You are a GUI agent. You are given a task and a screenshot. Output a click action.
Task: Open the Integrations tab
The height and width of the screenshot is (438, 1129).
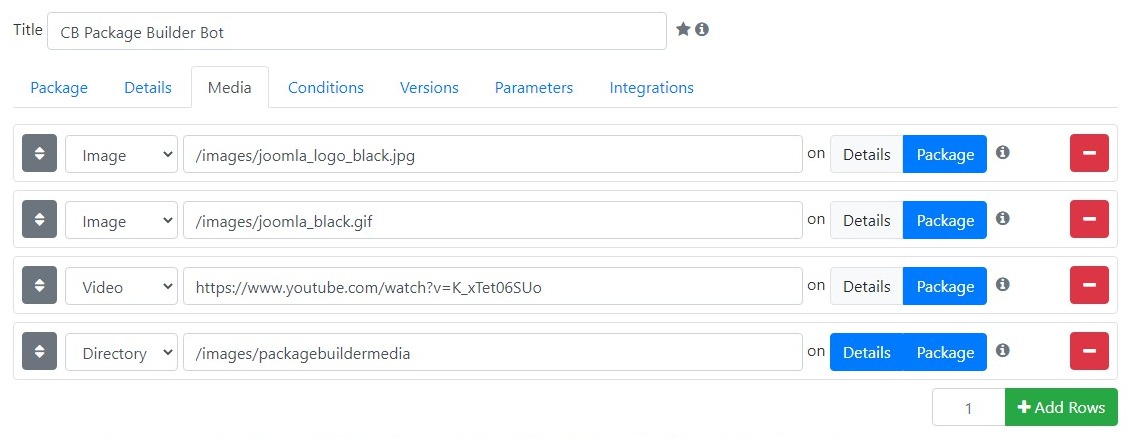click(x=652, y=87)
